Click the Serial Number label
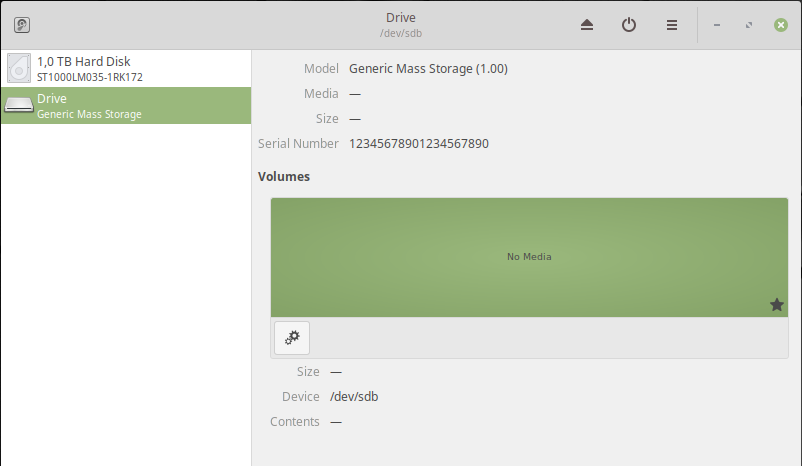802x466 pixels. click(298, 144)
